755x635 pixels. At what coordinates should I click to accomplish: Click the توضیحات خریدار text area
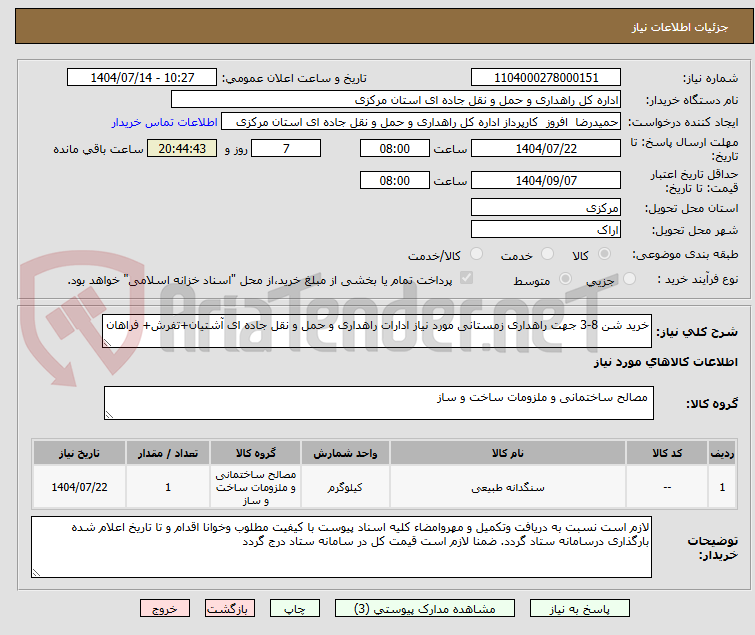click(x=341, y=547)
